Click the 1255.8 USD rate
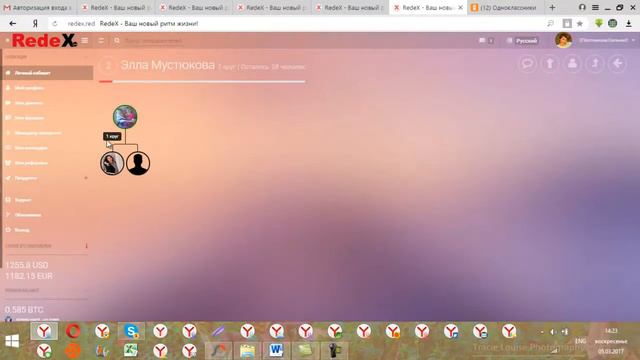 pyautogui.click(x=27, y=265)
